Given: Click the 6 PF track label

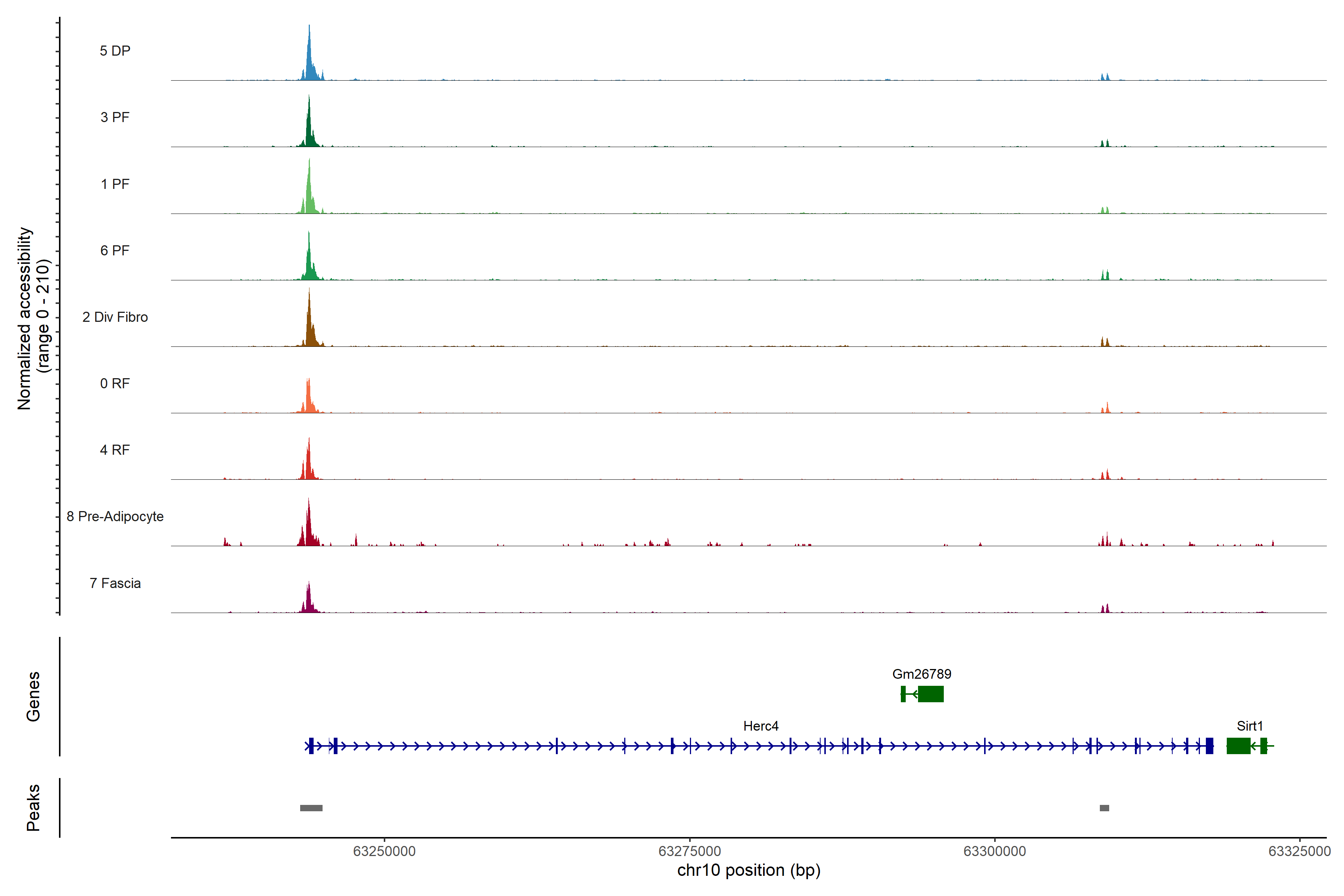Looking at the screenshot, I should 115,250.
